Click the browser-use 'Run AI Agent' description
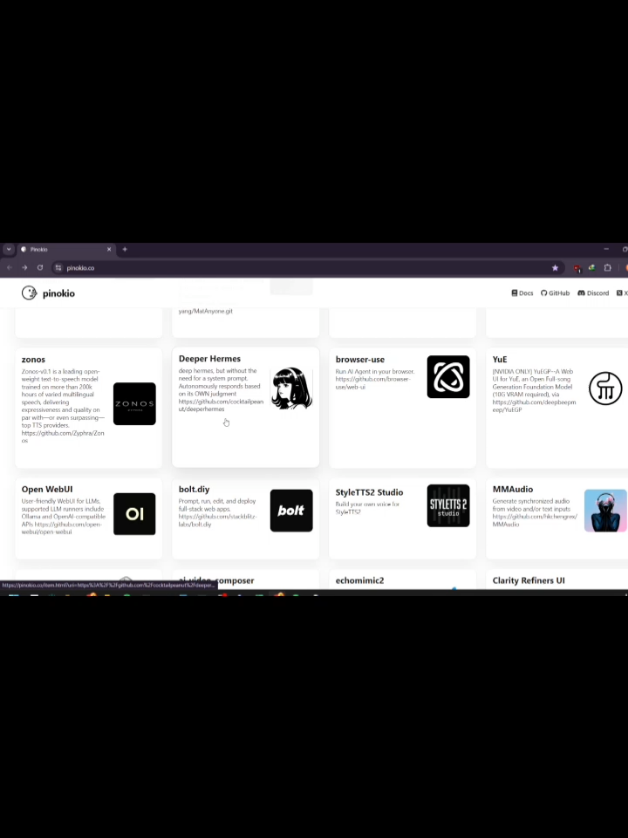 (375, 379)
